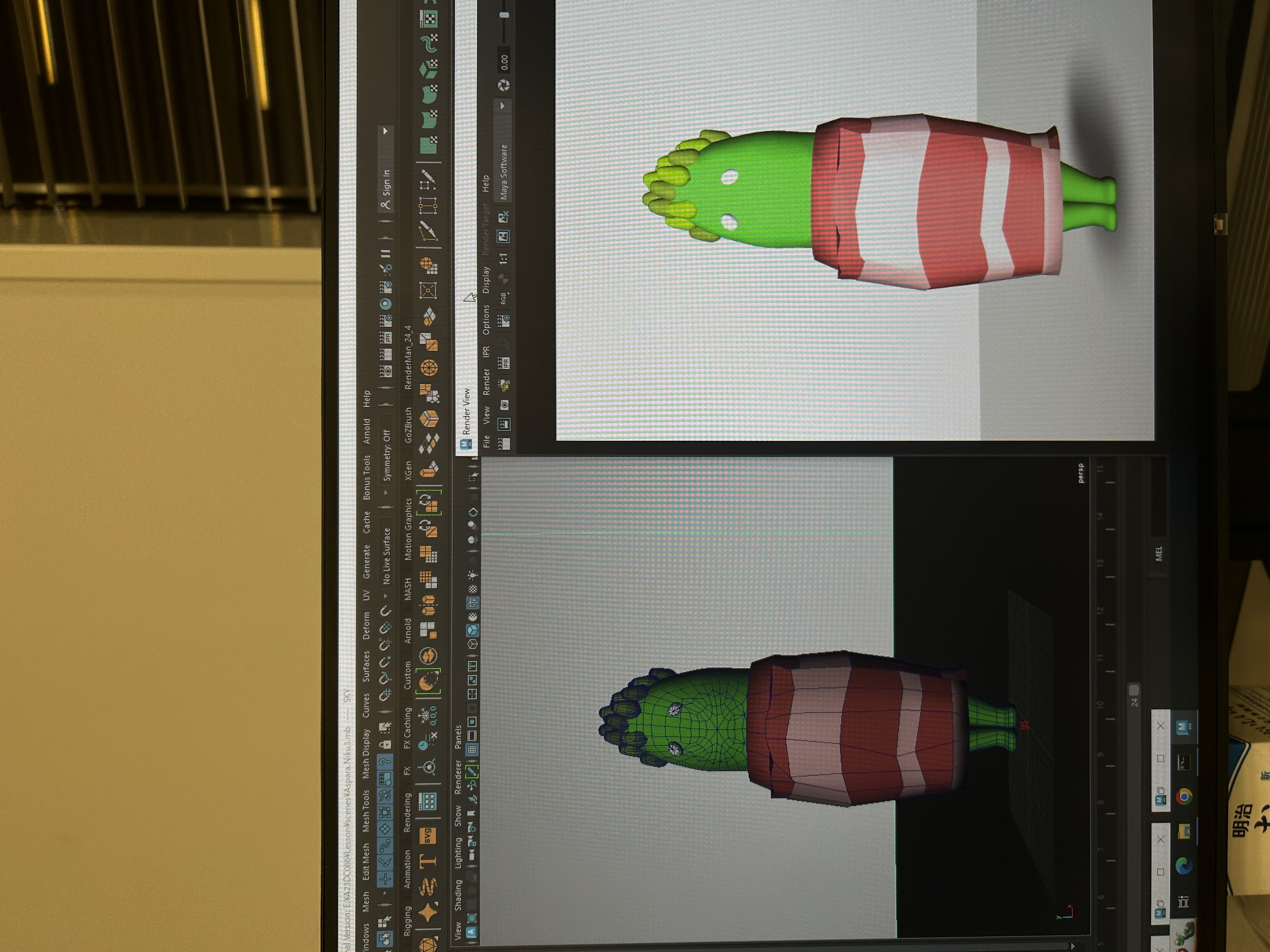Open the Render menu in Render View
The height and width of the screenshot is (952, 1270).
pyautogui.click(x=486, y=382)
